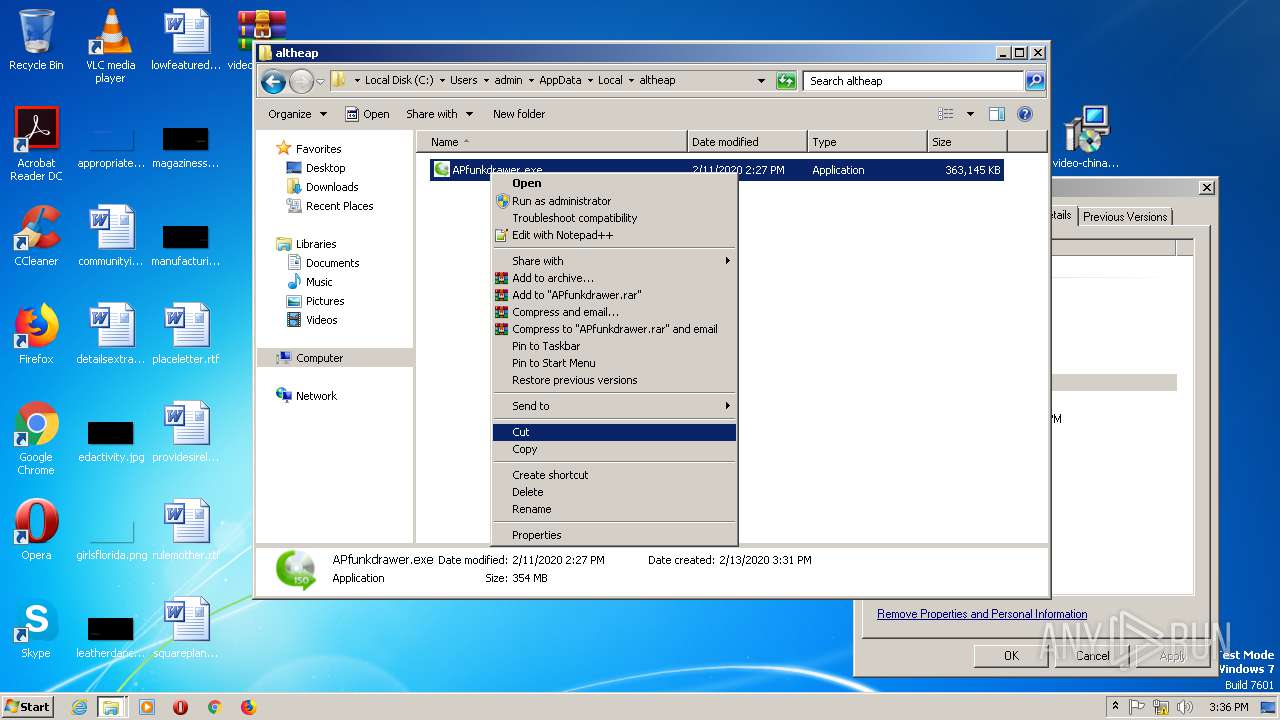Click the Chrome icon in taskbar
The width and height of the screenshot is (1280, 720).
click(x=214, y=707)
